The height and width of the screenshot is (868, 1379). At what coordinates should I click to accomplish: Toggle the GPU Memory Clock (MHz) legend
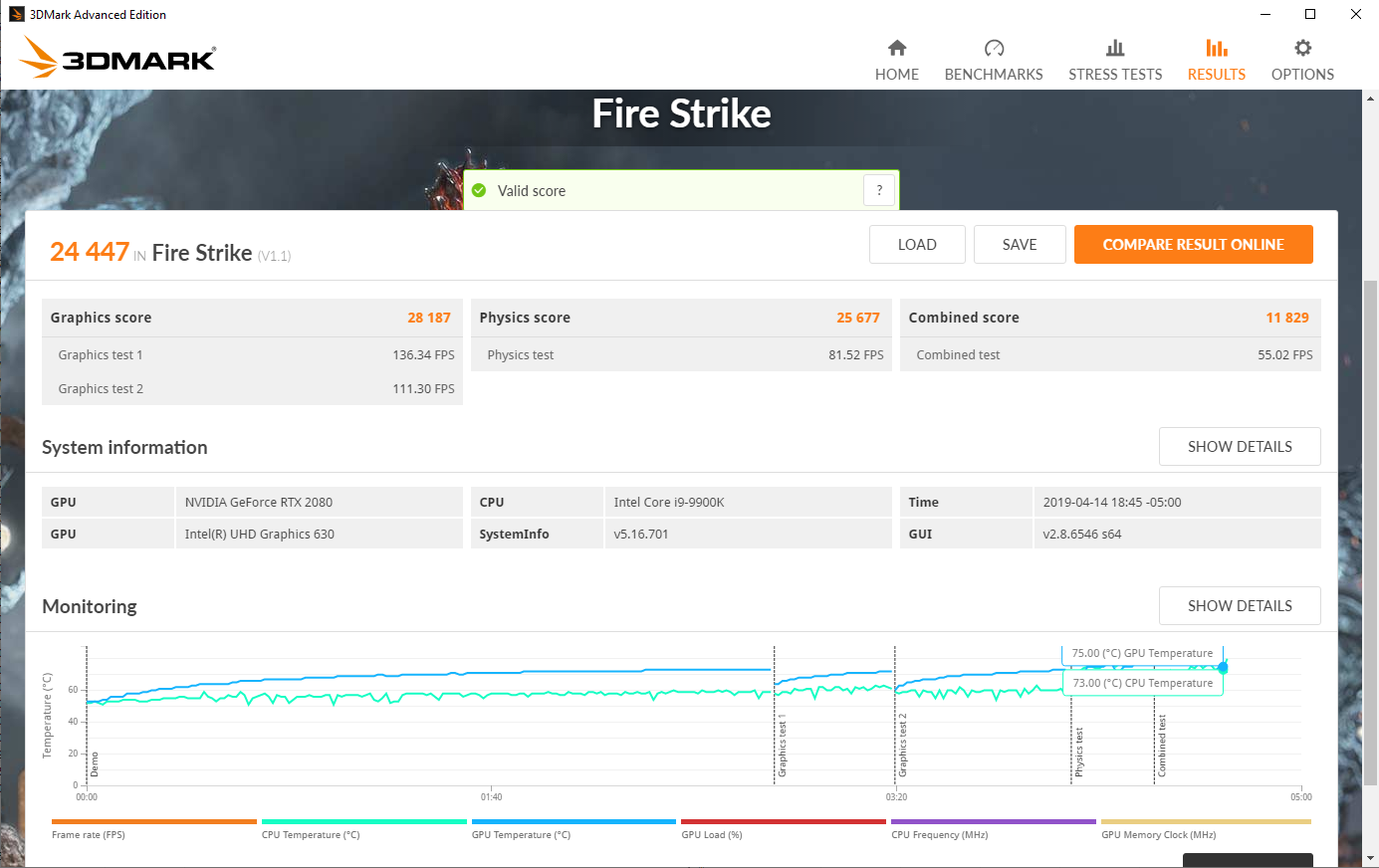tap(1206, 830)
